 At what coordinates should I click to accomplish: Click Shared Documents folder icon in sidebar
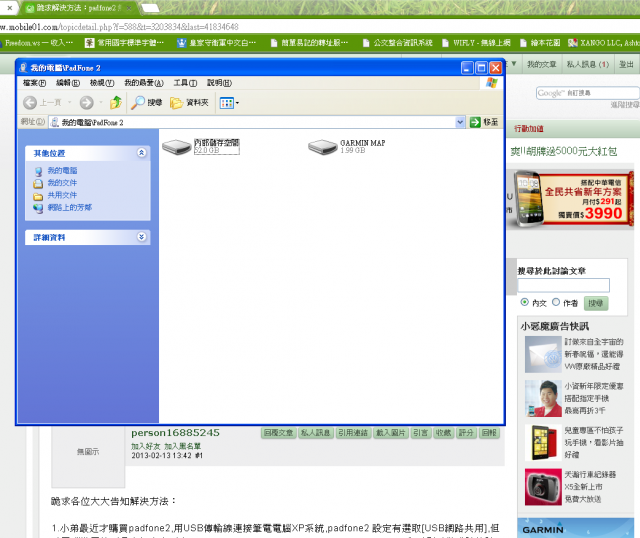tap(38, 196)
